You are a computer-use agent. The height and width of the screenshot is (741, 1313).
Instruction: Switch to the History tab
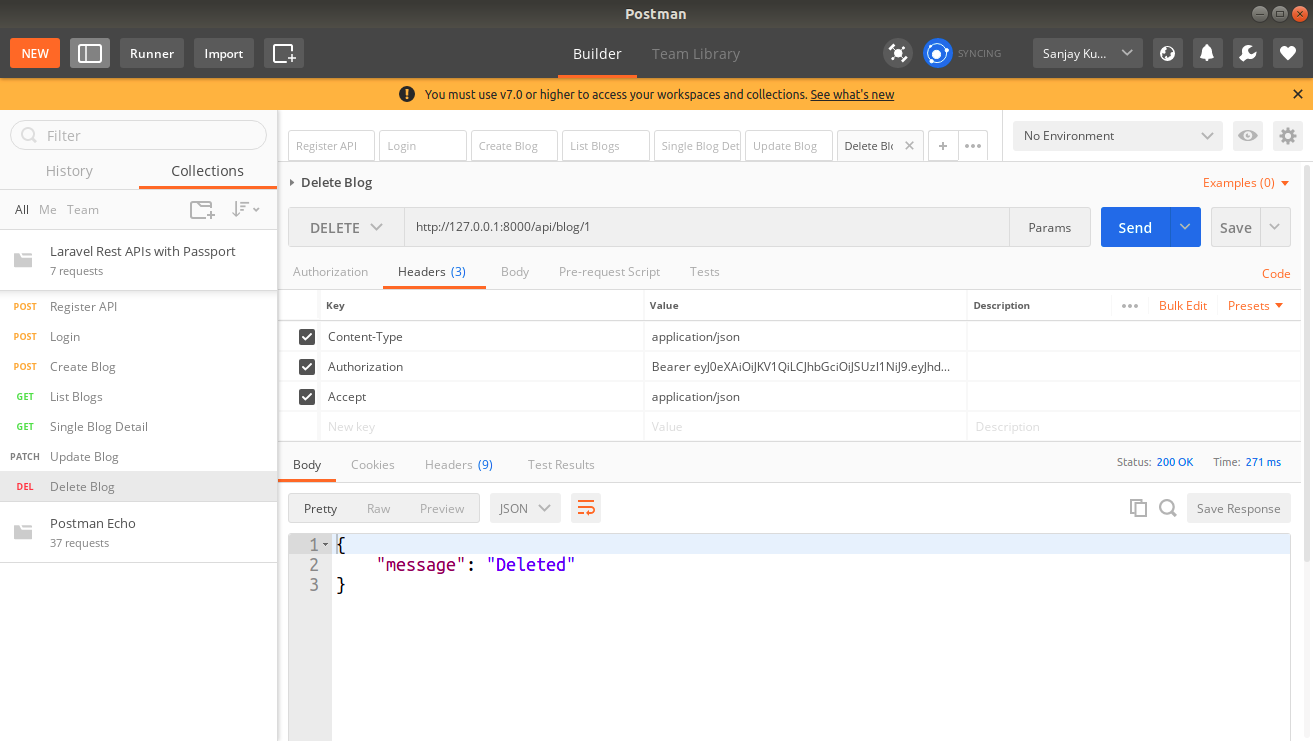click(x=69, y=171)
